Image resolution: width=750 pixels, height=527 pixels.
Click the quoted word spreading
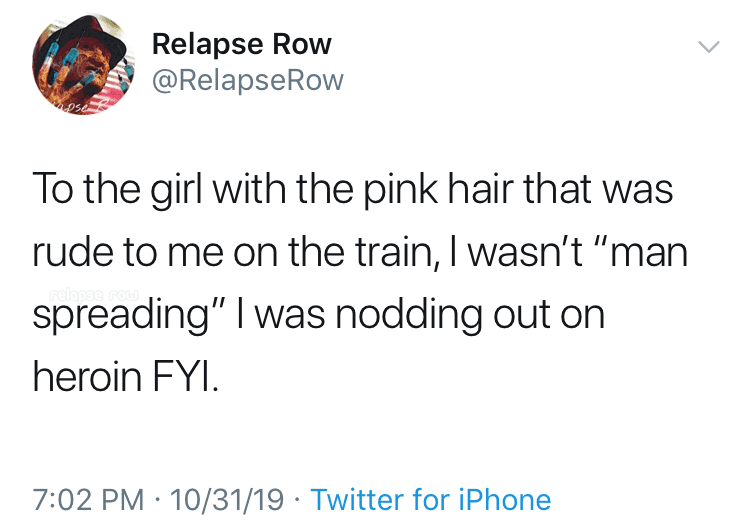point(120,316)
